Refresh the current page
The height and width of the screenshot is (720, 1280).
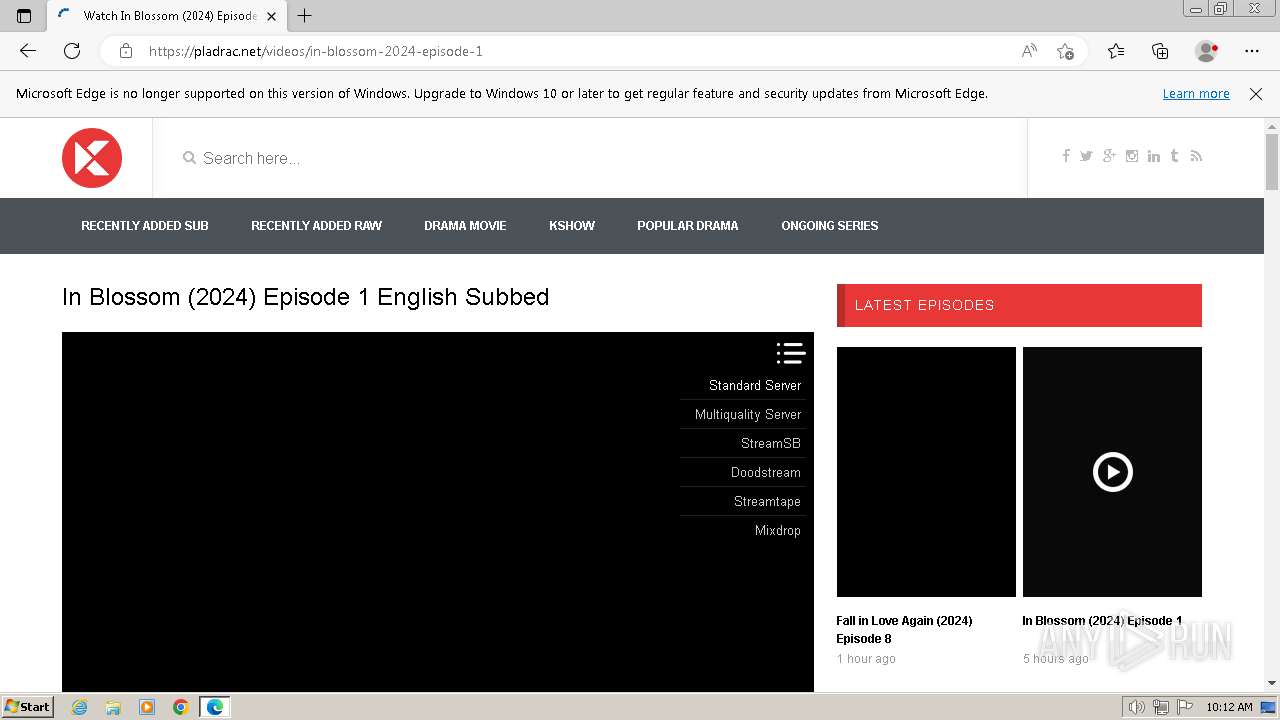tap(72, 51)
